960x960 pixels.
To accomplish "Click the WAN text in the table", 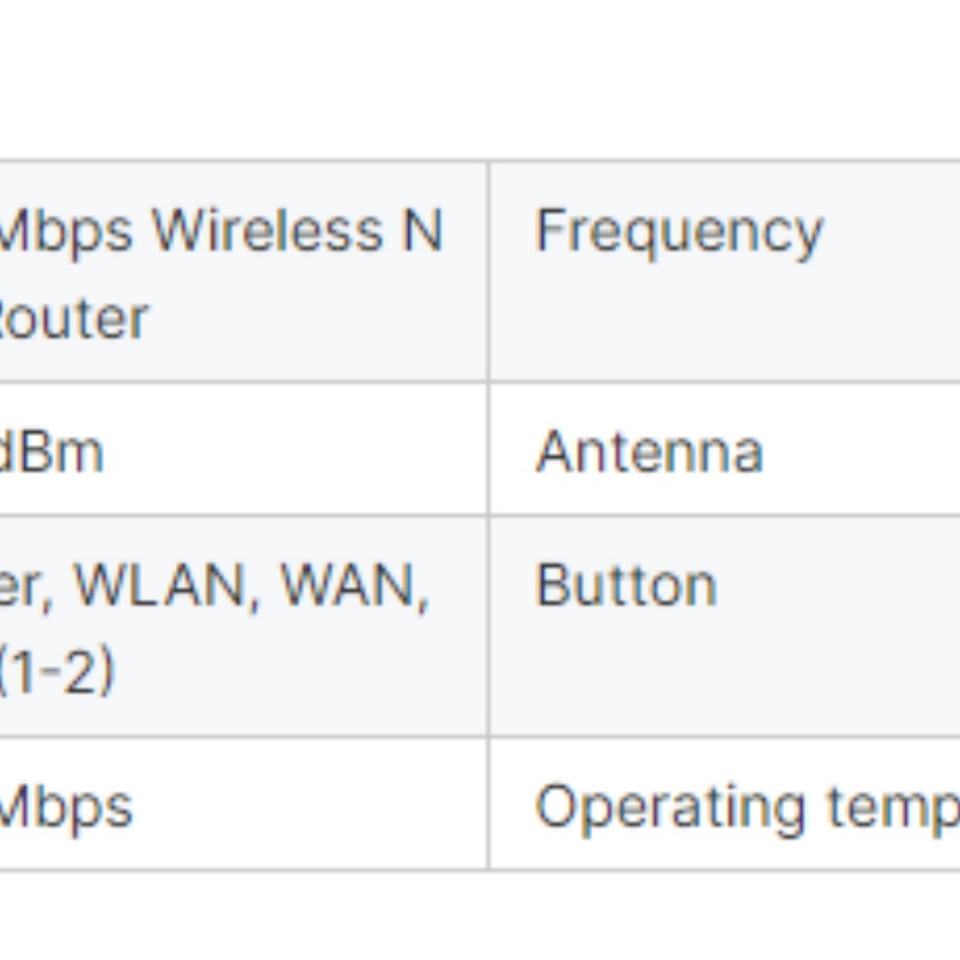I will (350, 586).
